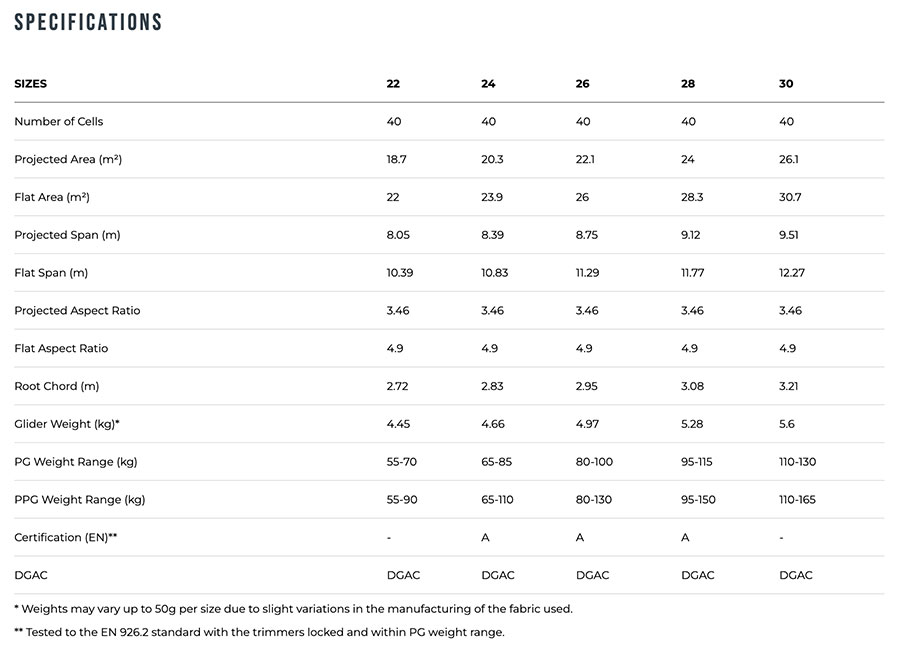Click the Certification (EN) row label

(66, 538)
